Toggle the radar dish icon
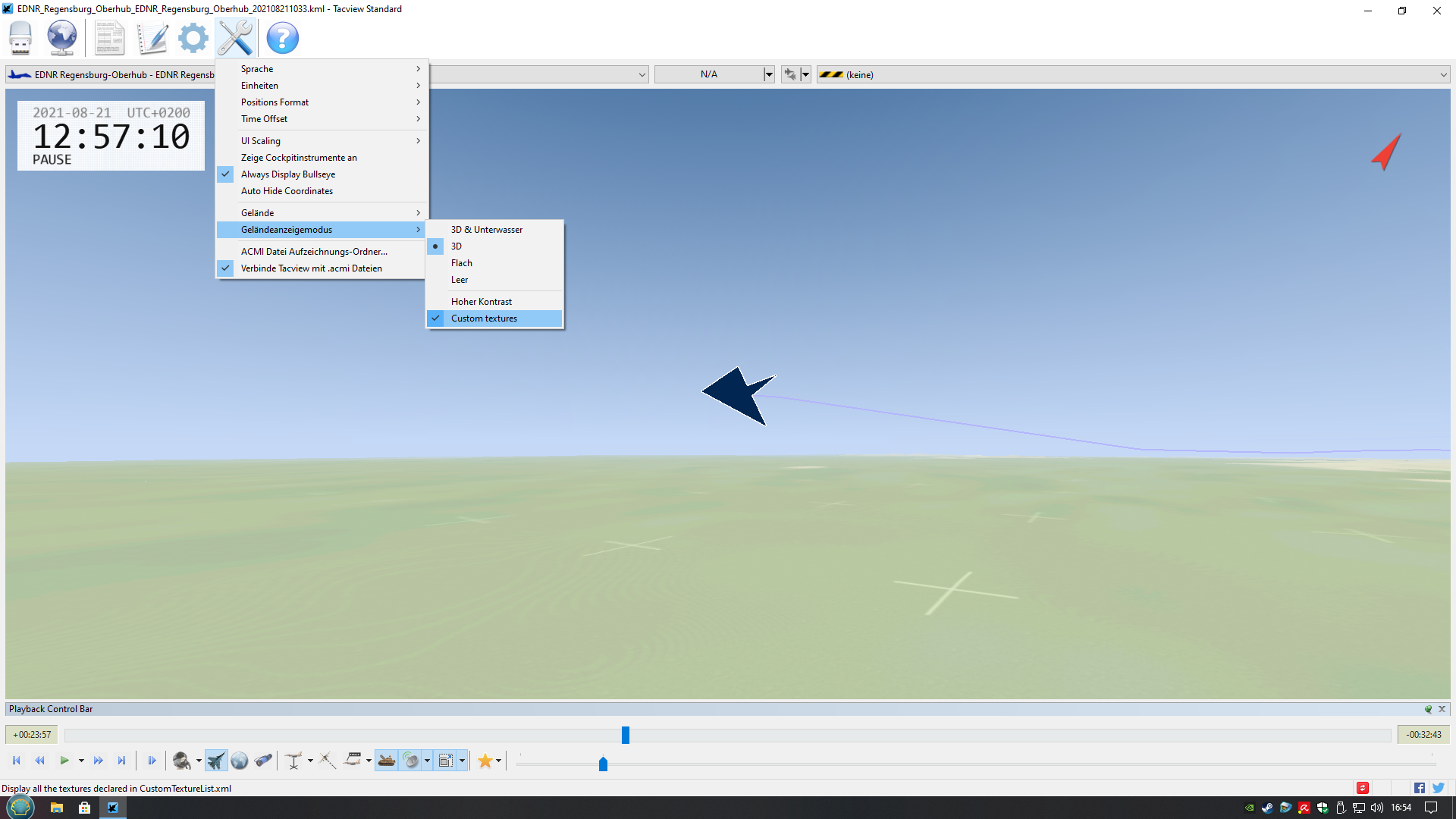 410,761
